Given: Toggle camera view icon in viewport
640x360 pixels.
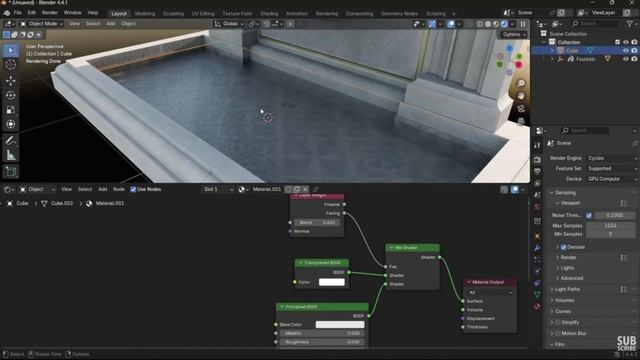Looking at the screenshot, I should coord(521,109).
